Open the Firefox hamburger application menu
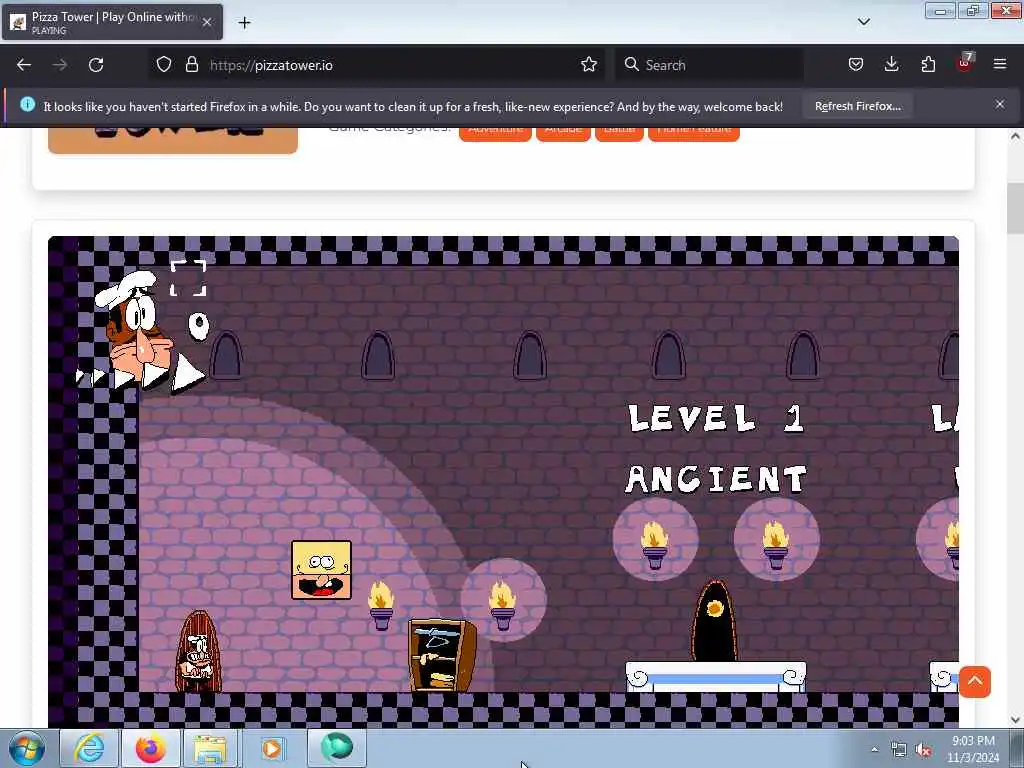The width and height of the screenshot is (1024, 768). 999,65
